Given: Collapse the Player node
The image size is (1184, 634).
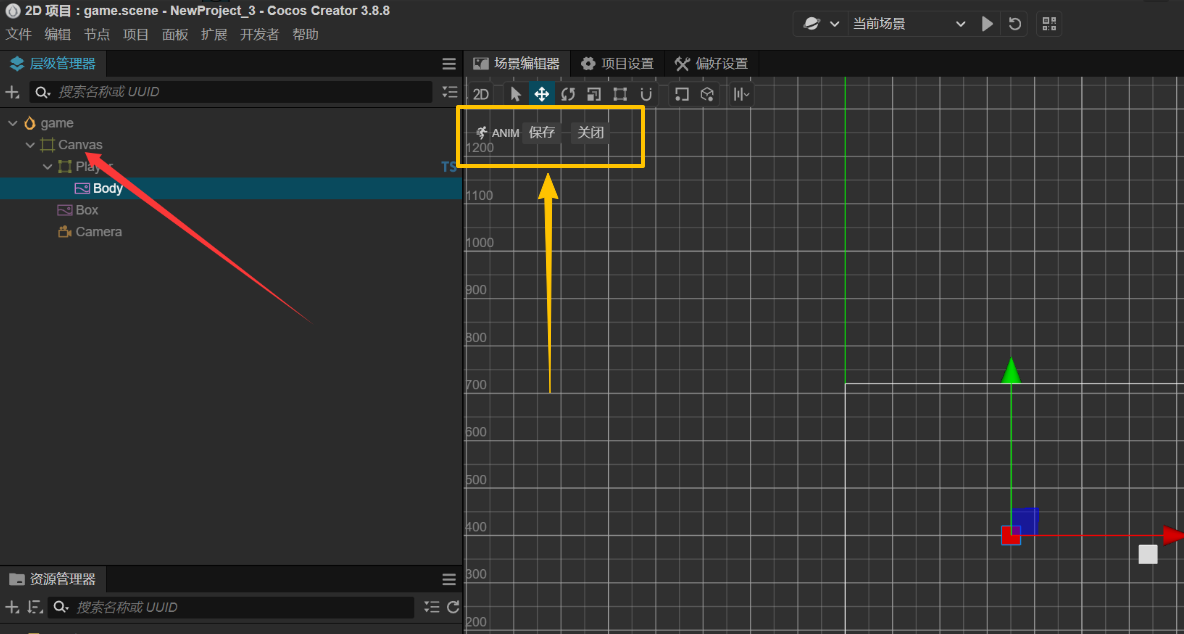Looking at the screenshot, I should (48, 167).
